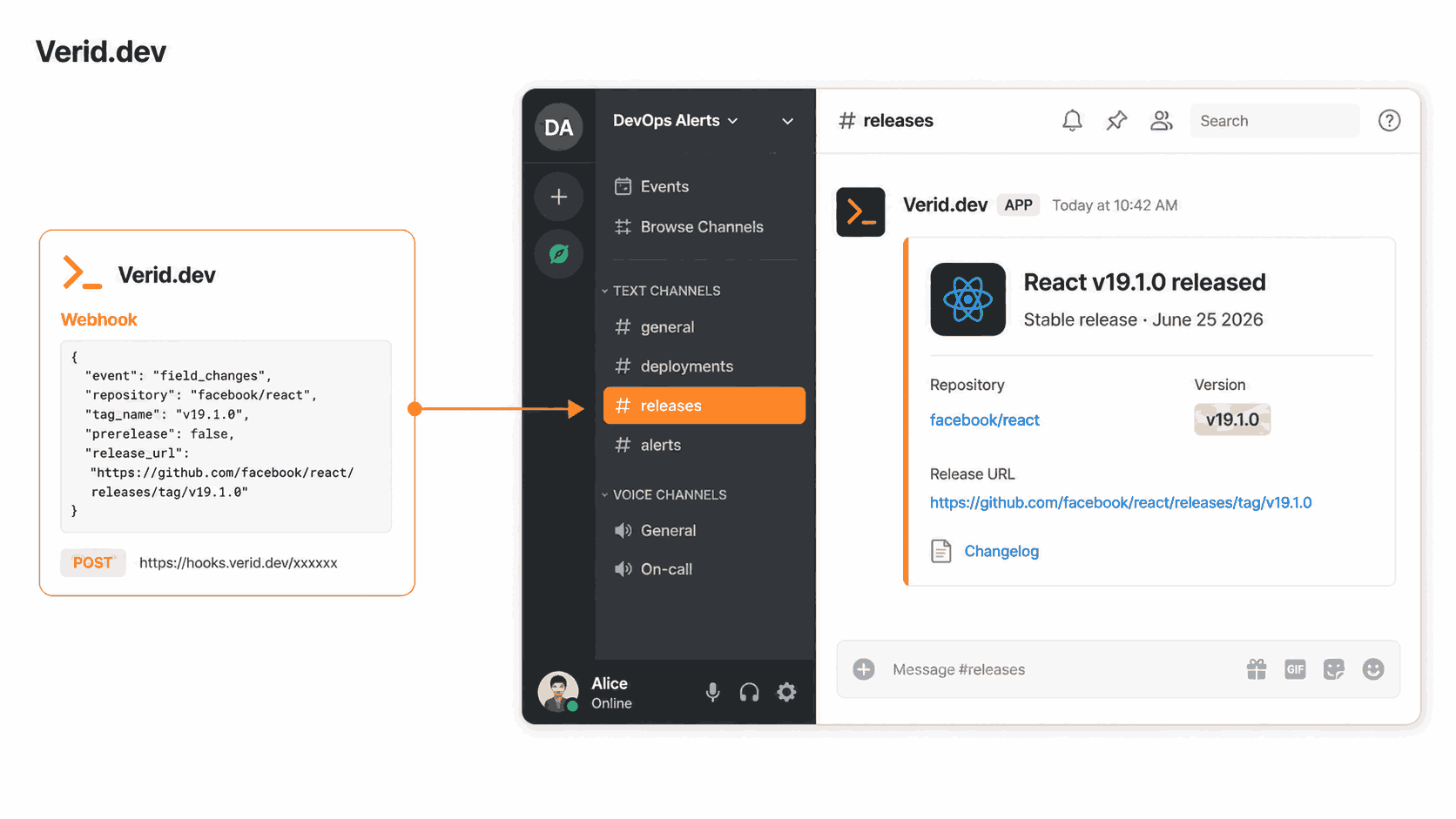Collapse the VOICE CHANNELS category

[664, 494]
